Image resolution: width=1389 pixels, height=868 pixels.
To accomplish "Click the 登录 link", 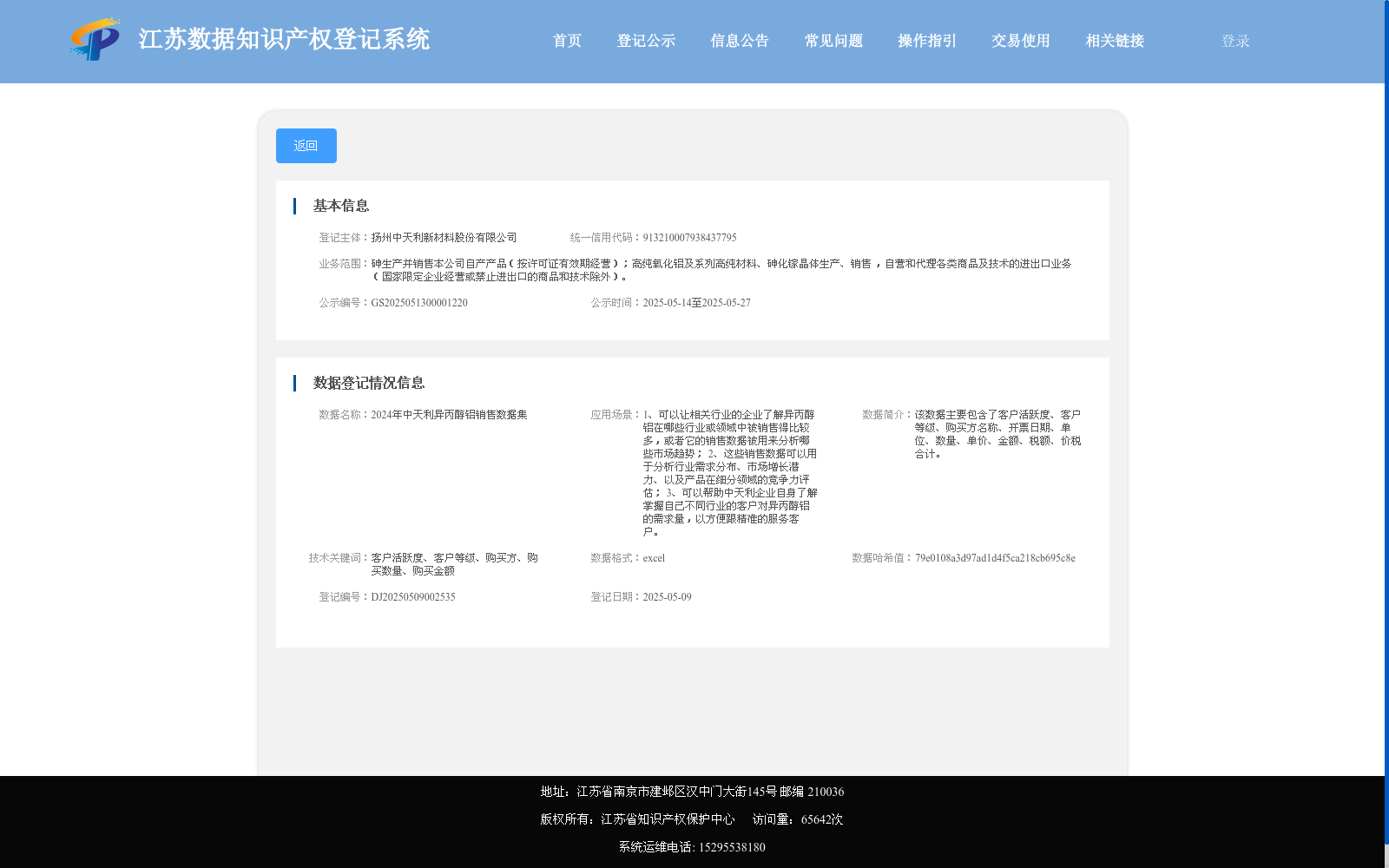I will [x=1235, y=41].
